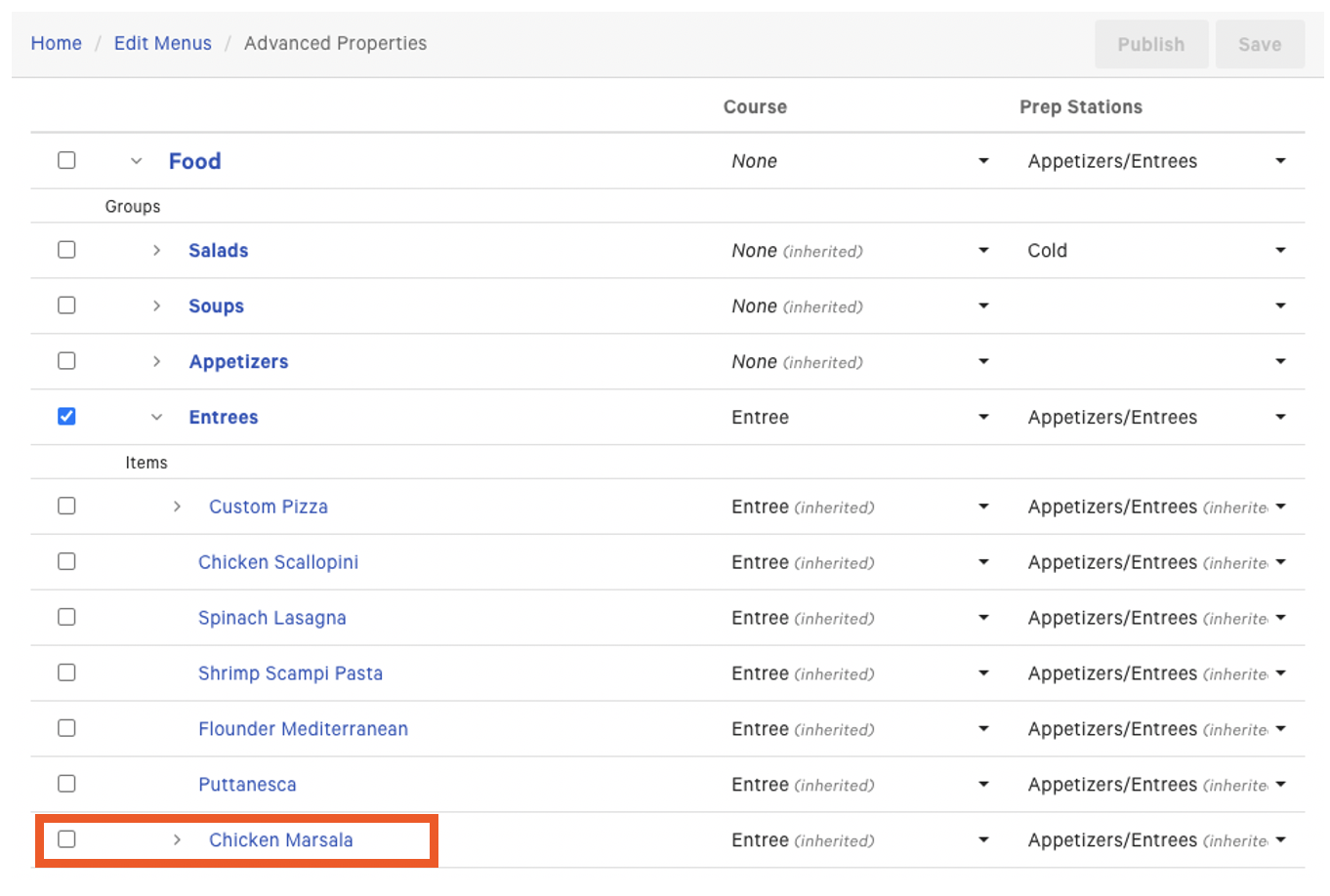Expand the Appetizers group

[156, 361]
